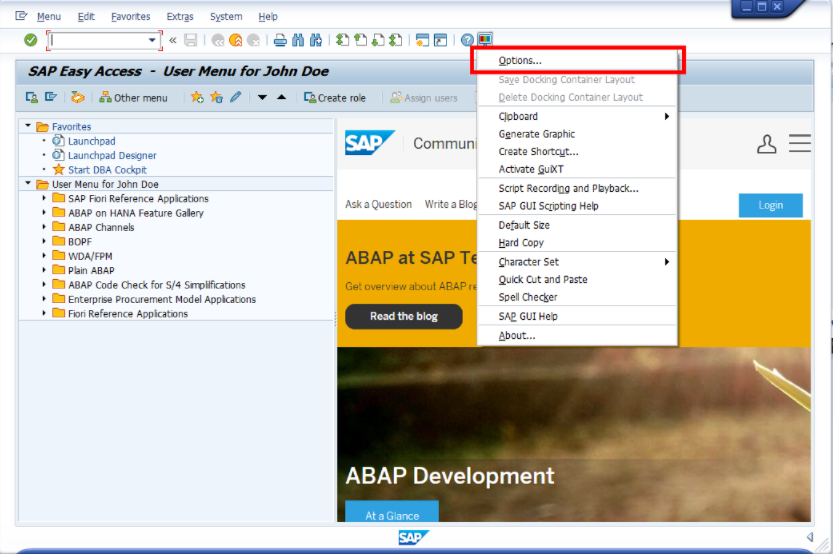Collapse the command field with double-chevron

coord(173,40)
